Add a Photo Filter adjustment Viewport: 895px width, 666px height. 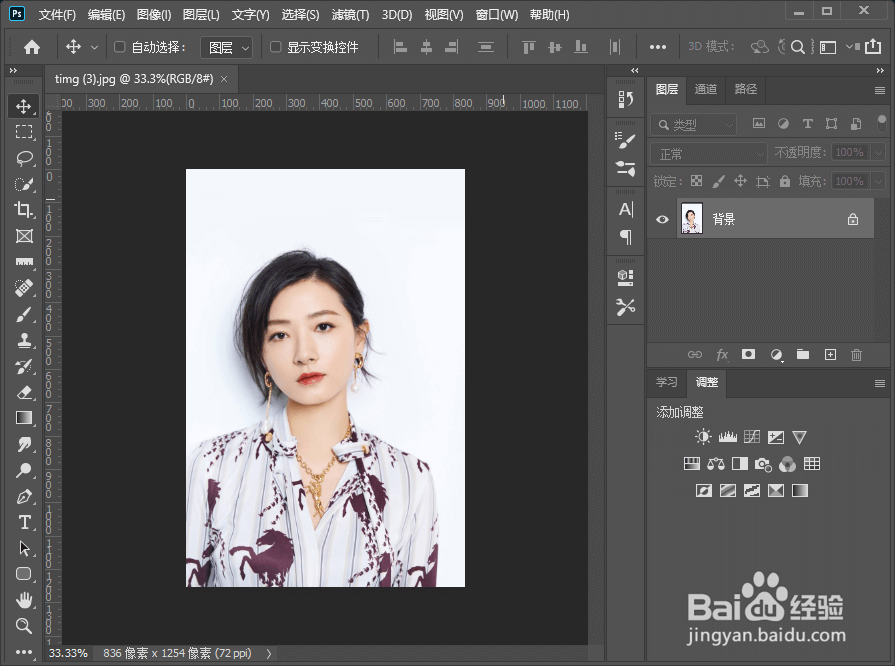tap(763, 465)
